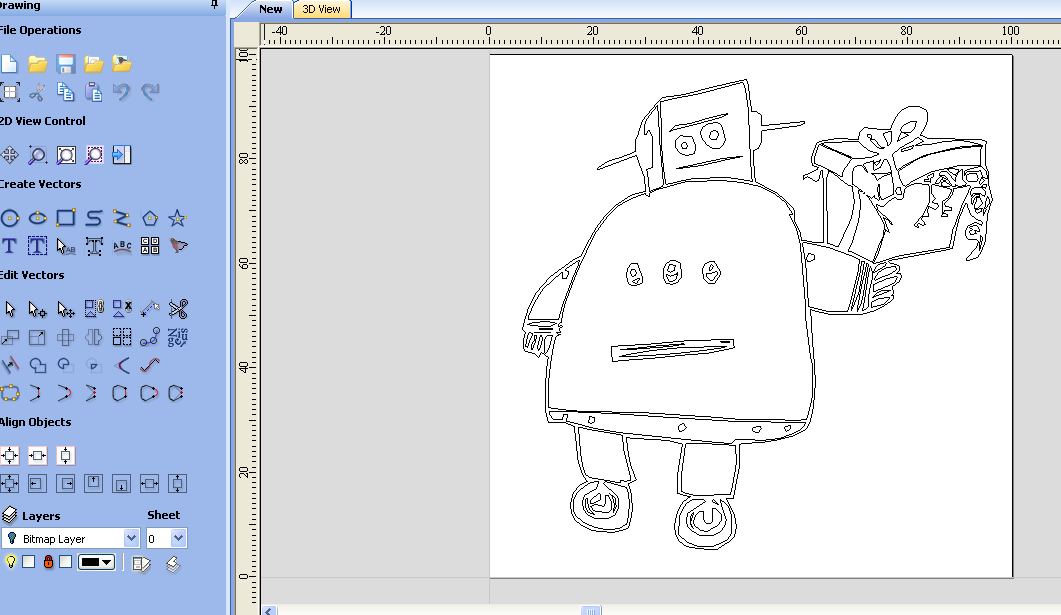This screenshot has height=615, width=1061.
Task: Weld overlapping circle and square vectors
Action: pyautogui.click(x=37, y=365)
